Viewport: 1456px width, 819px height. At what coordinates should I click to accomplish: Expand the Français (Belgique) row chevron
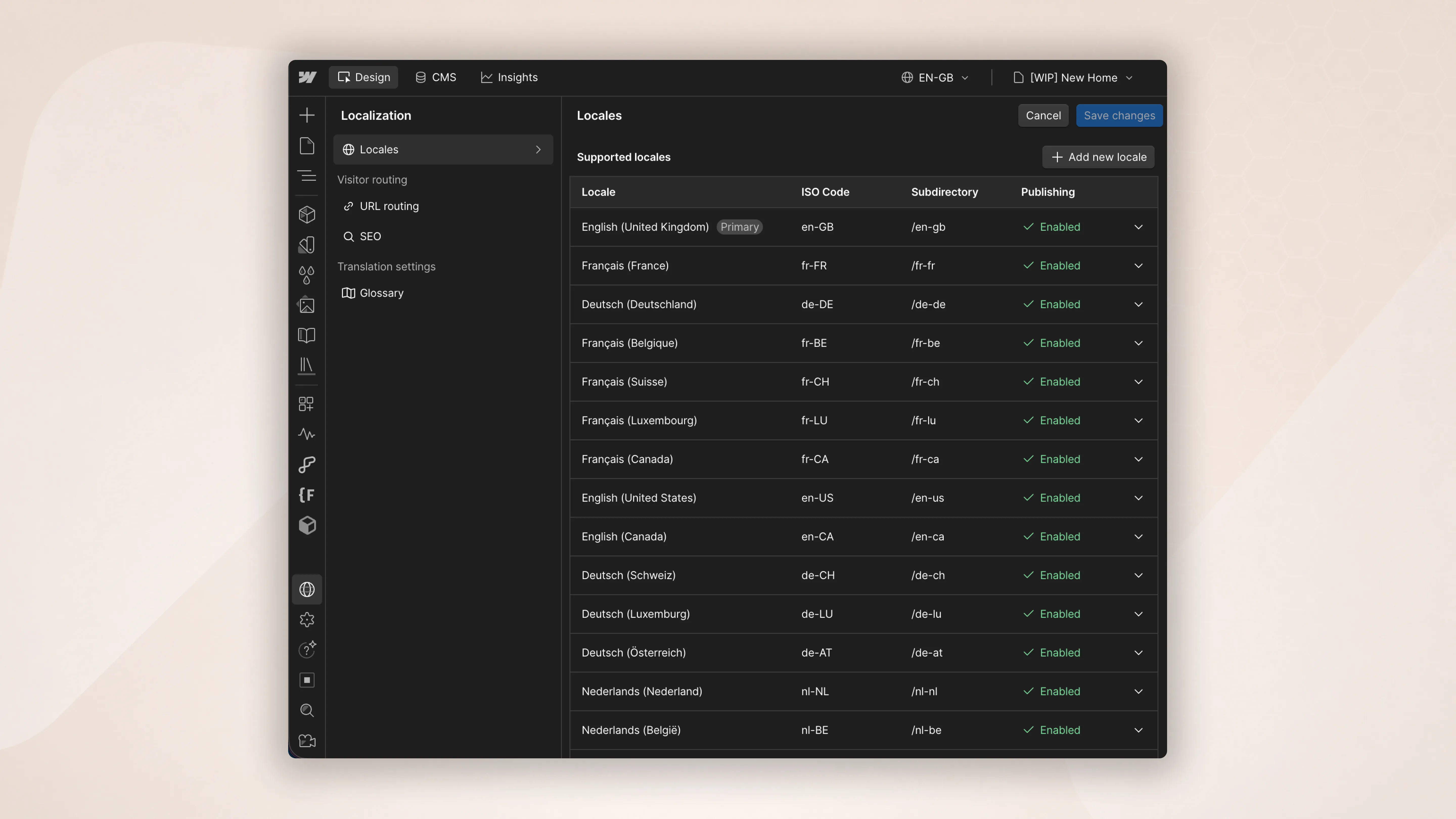click(1138, 343)
